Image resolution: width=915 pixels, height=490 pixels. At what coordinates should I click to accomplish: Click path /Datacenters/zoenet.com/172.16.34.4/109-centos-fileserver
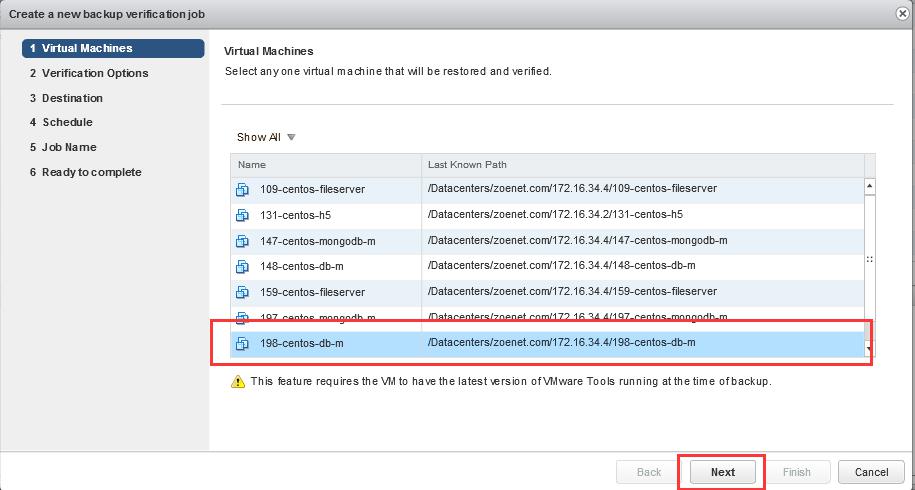[x=572, y=189]
